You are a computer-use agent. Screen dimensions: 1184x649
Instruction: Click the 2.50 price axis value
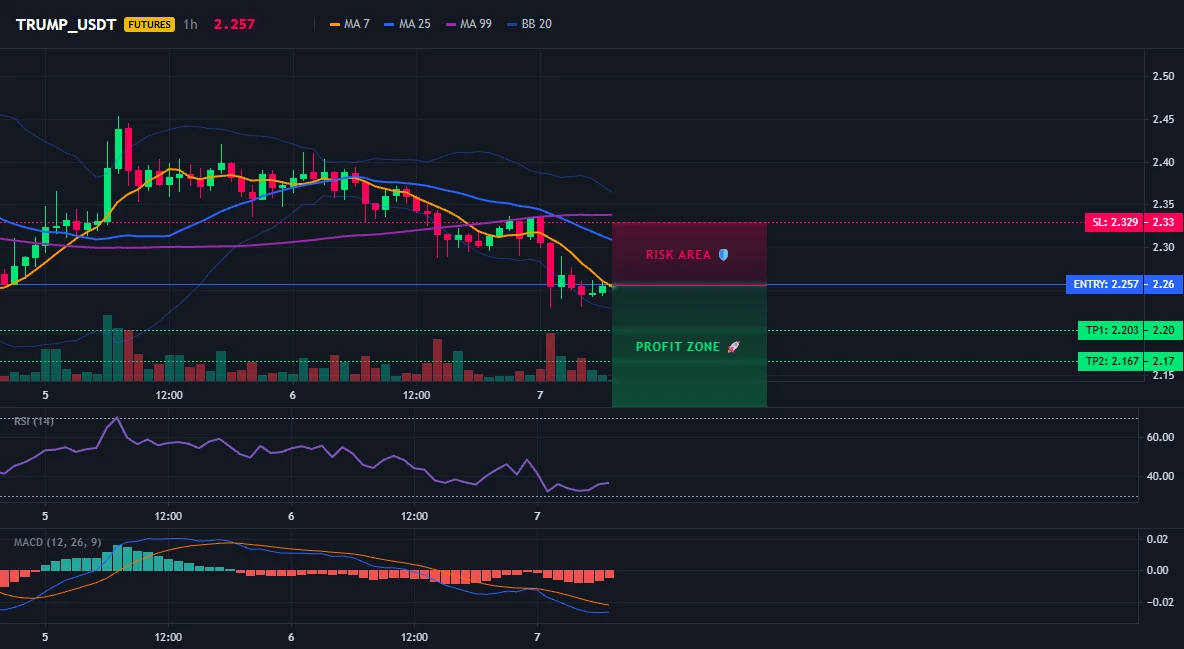tap(1164, 76)
